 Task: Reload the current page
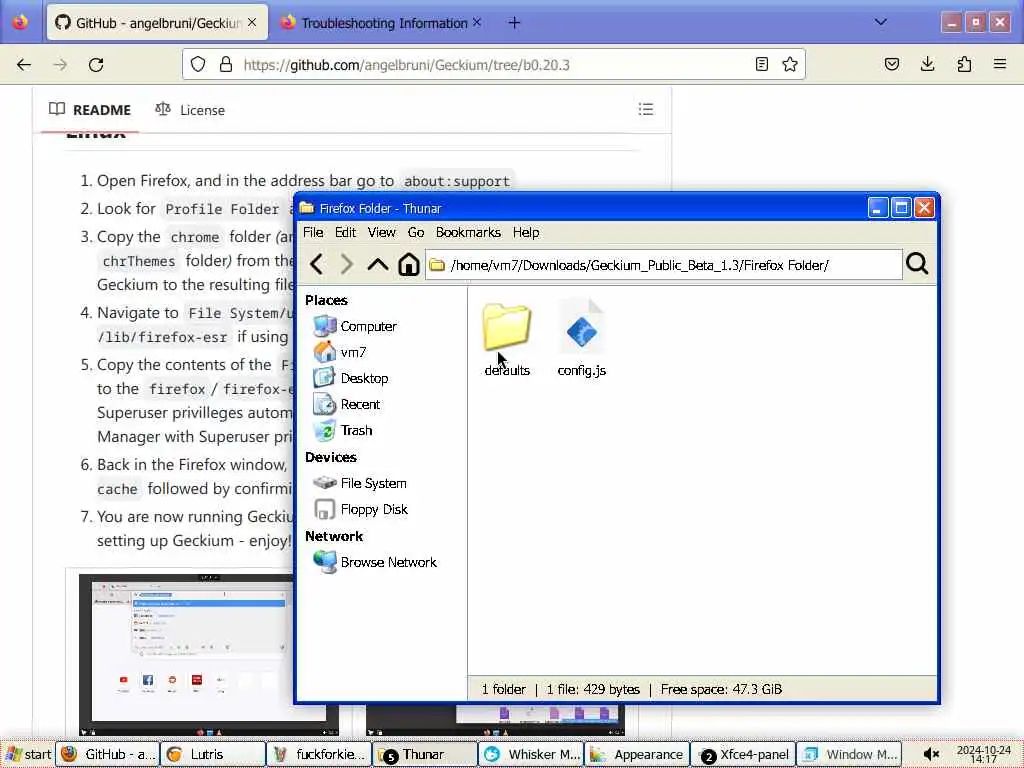96,65
